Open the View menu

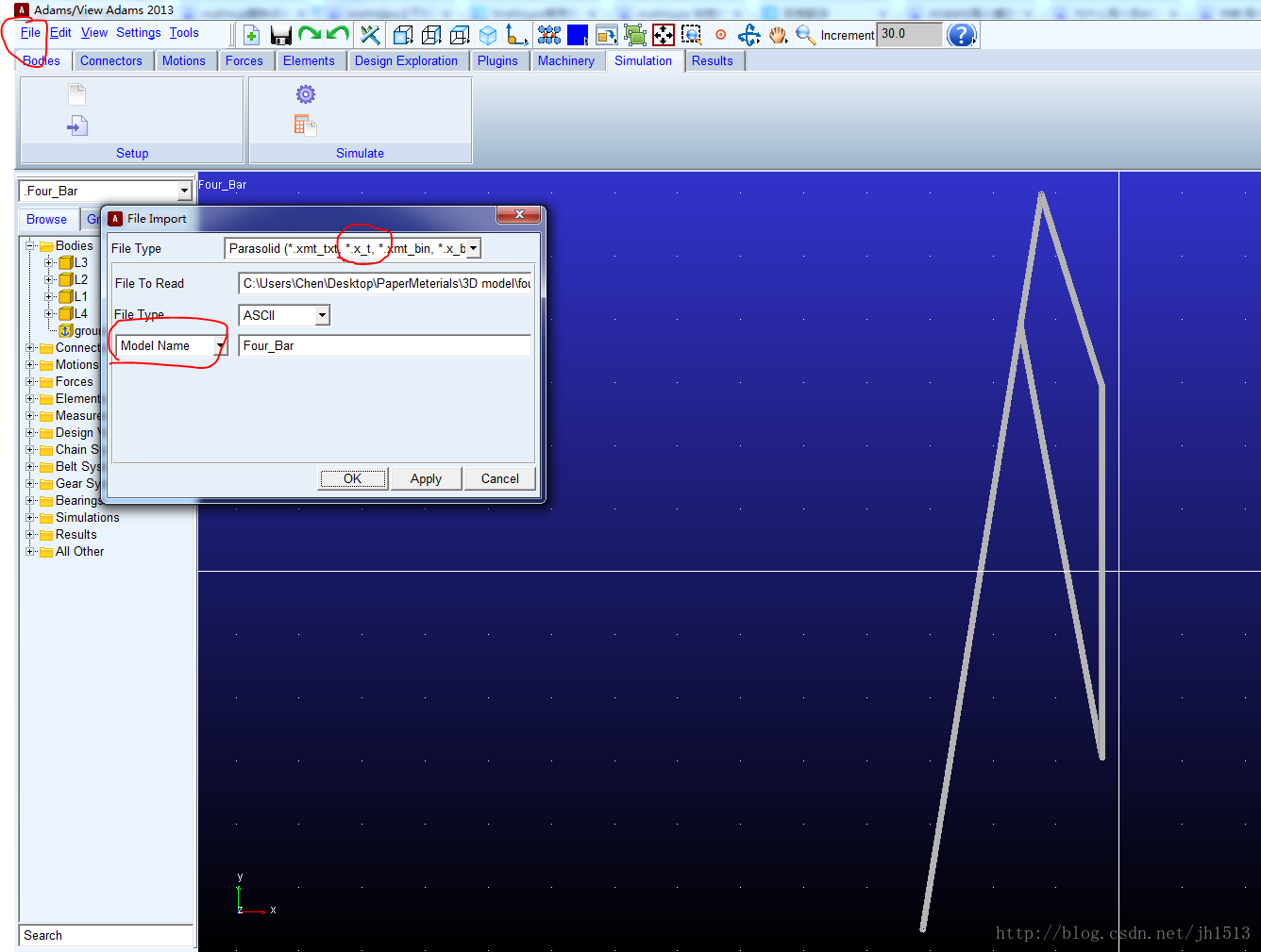pyautogui.click(x=94, y=32)
